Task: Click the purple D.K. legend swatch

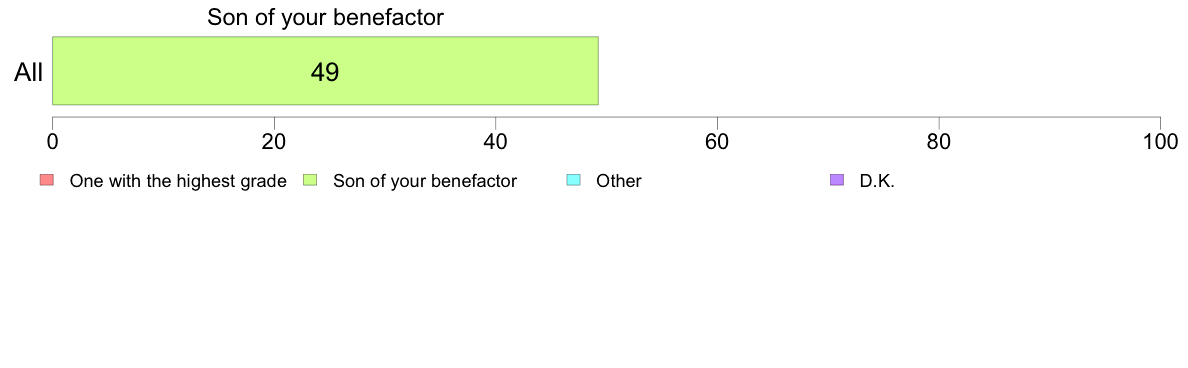Action: [x=837, y=180]
